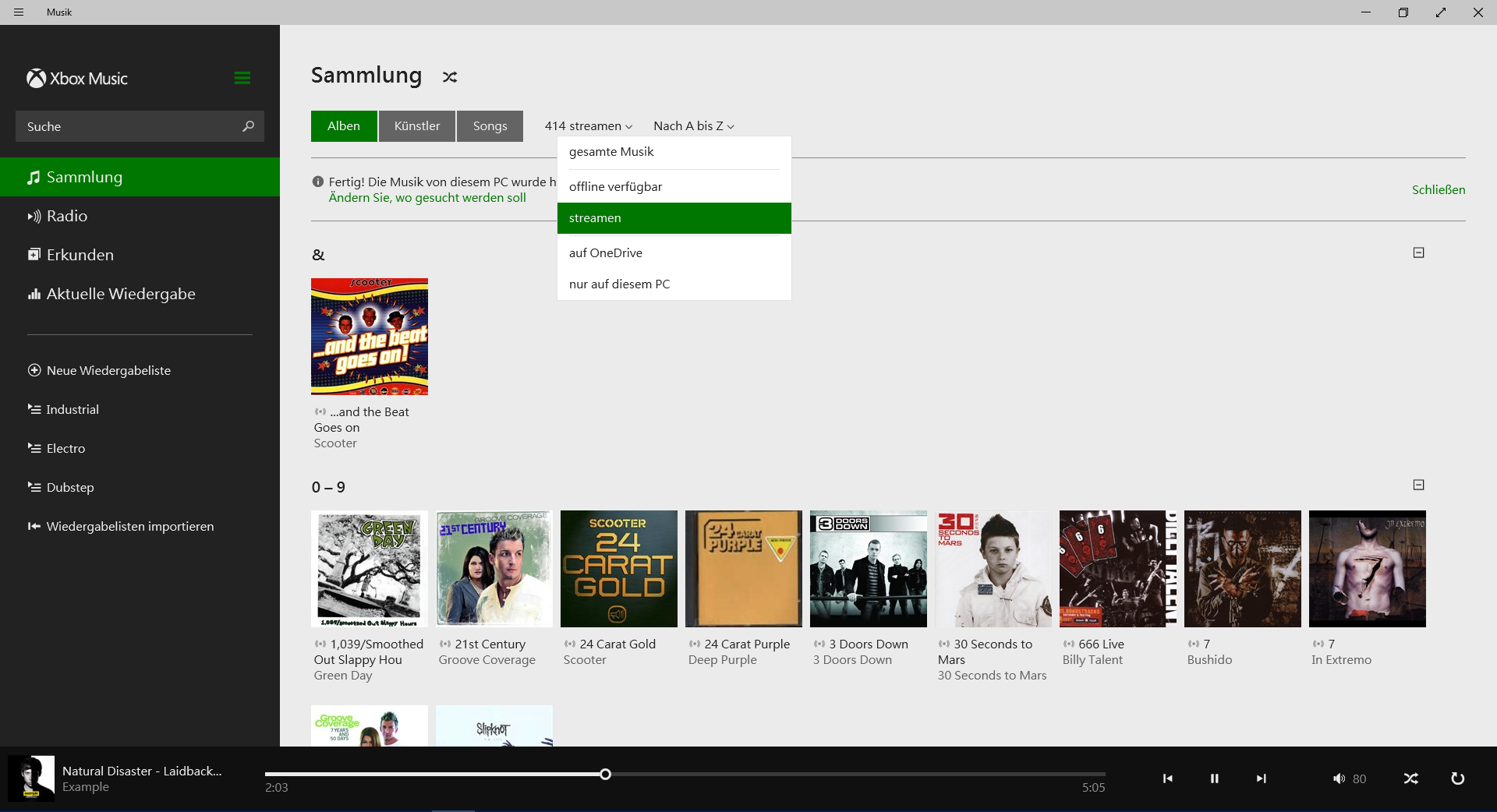Screen dimensions: 1497x812
Task: Click the green menu icon beside Xbox Music
Action: pos(242,78)
